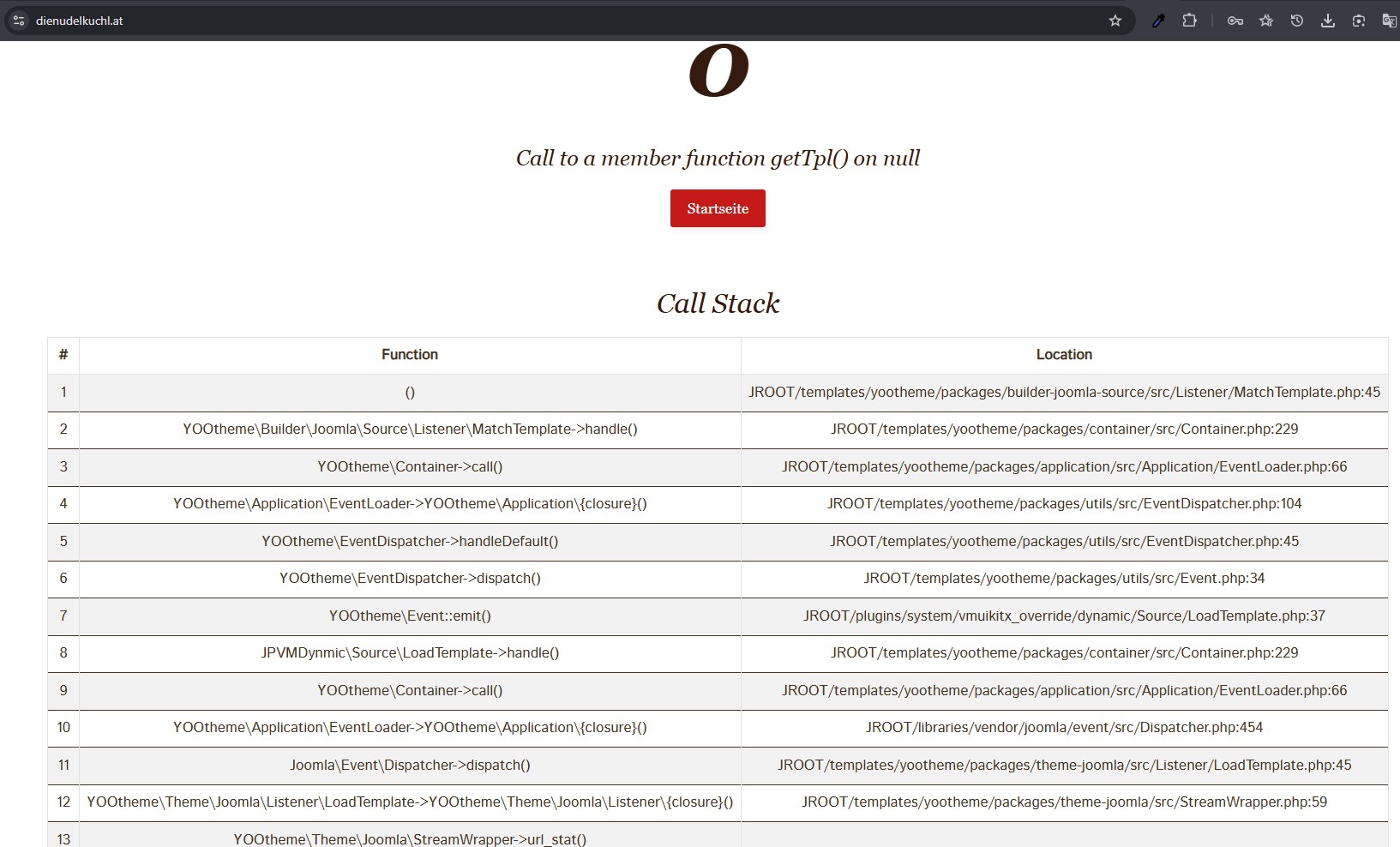Bookmark this page with the star icon
This screenshot has width=1400, height=847.
click(1115, 21)
